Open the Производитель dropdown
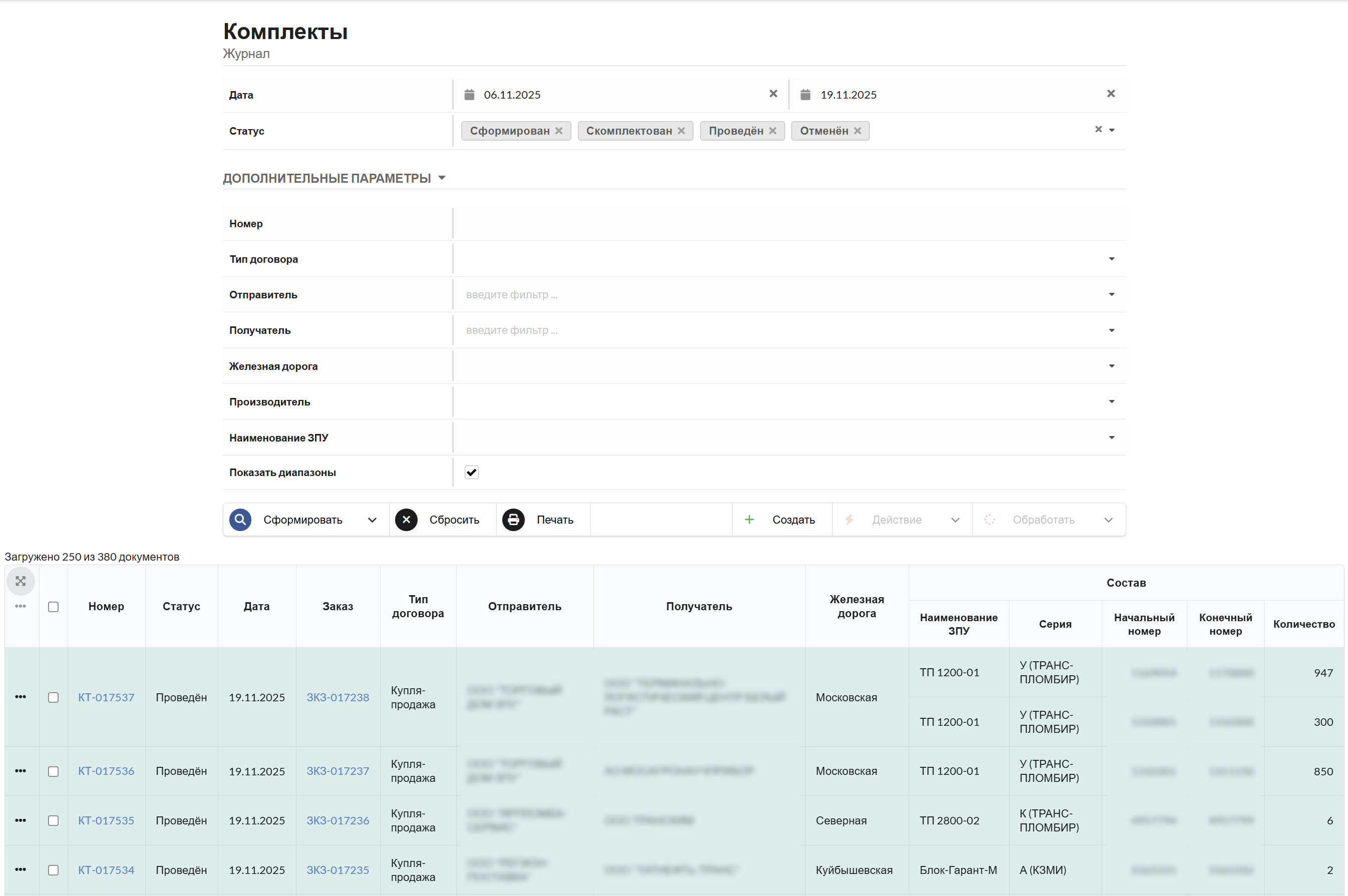 [1111, 402]
